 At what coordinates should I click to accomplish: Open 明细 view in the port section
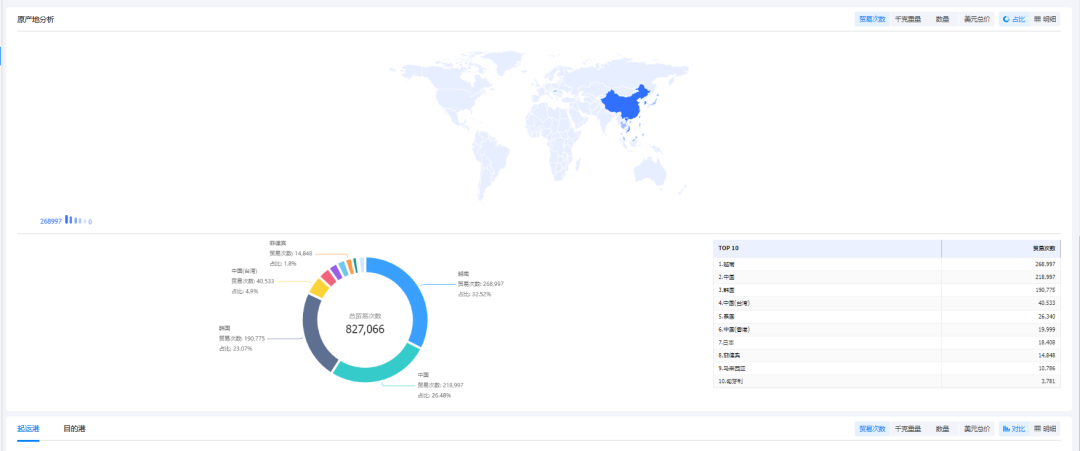coord(1045,429)
